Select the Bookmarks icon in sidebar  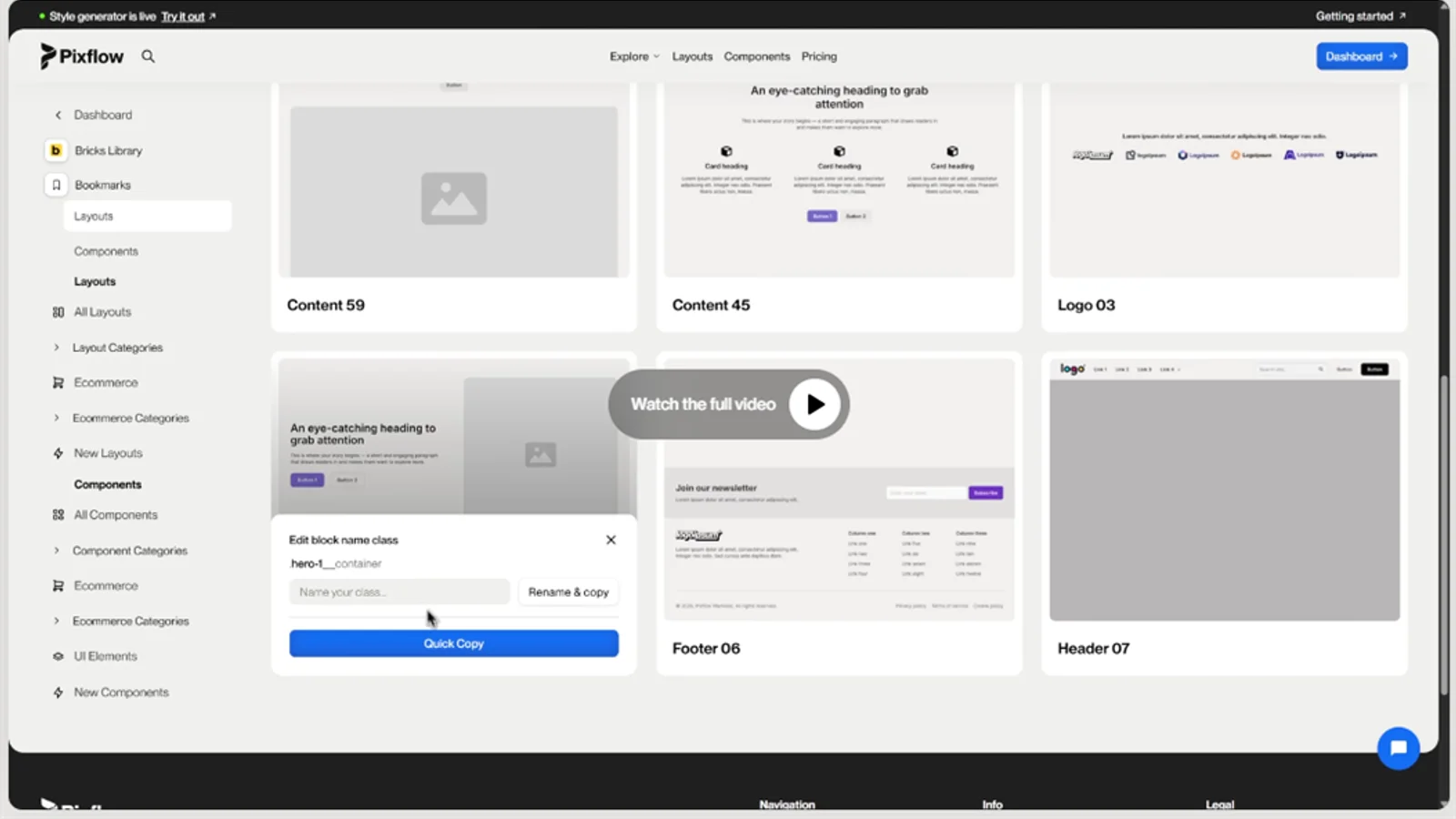pos(56,185)
